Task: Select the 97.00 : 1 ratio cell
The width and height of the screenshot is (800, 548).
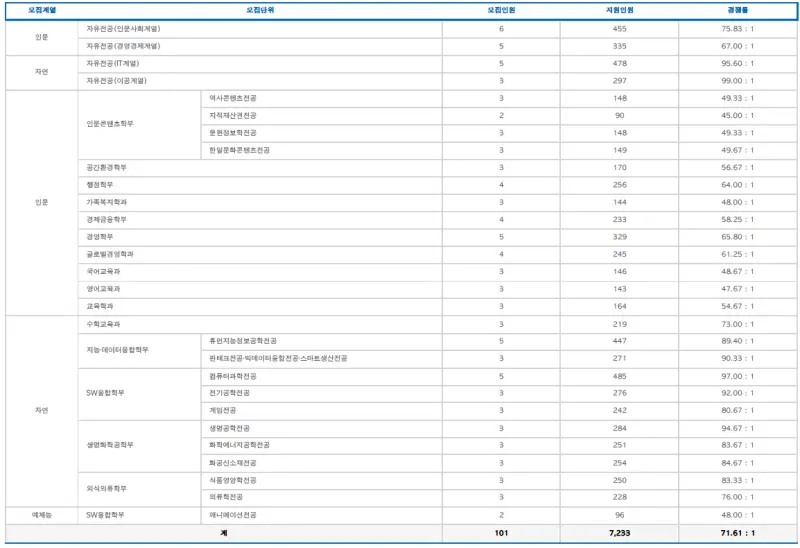Action: 738,377
